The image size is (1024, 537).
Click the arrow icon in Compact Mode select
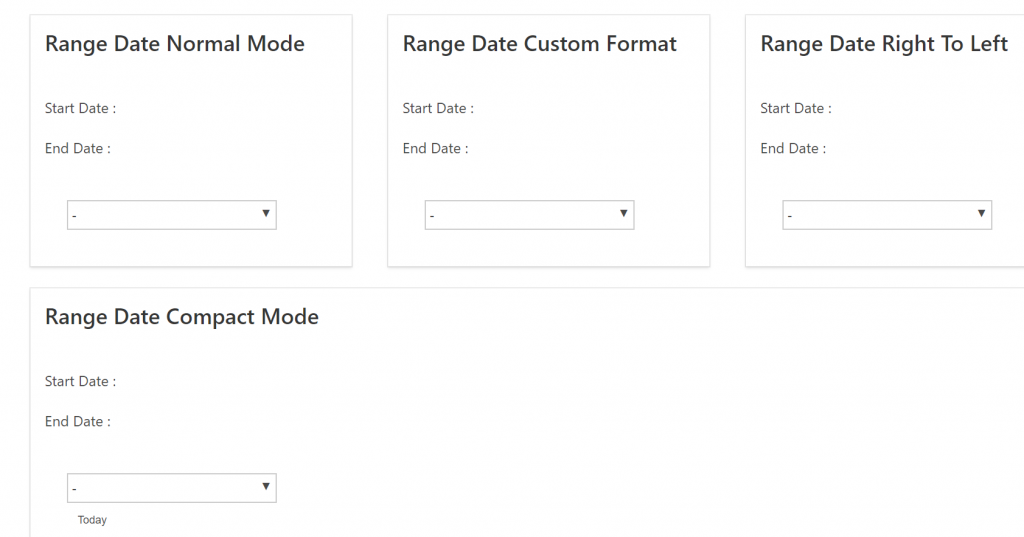click(266, 487)
